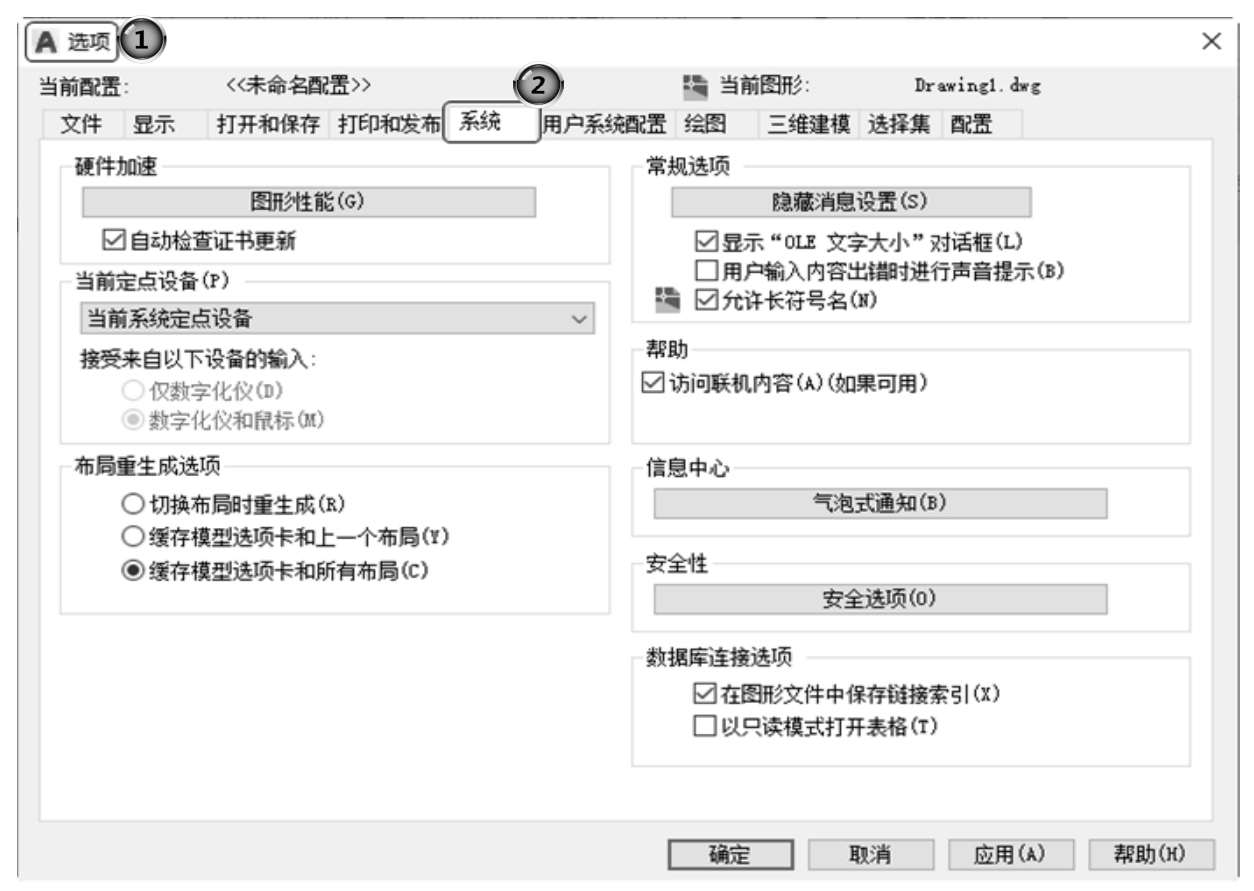The image size is (1254, 891).
Task: Go to the 用户系统配置 tab
Action: click(x=603, y=125)
